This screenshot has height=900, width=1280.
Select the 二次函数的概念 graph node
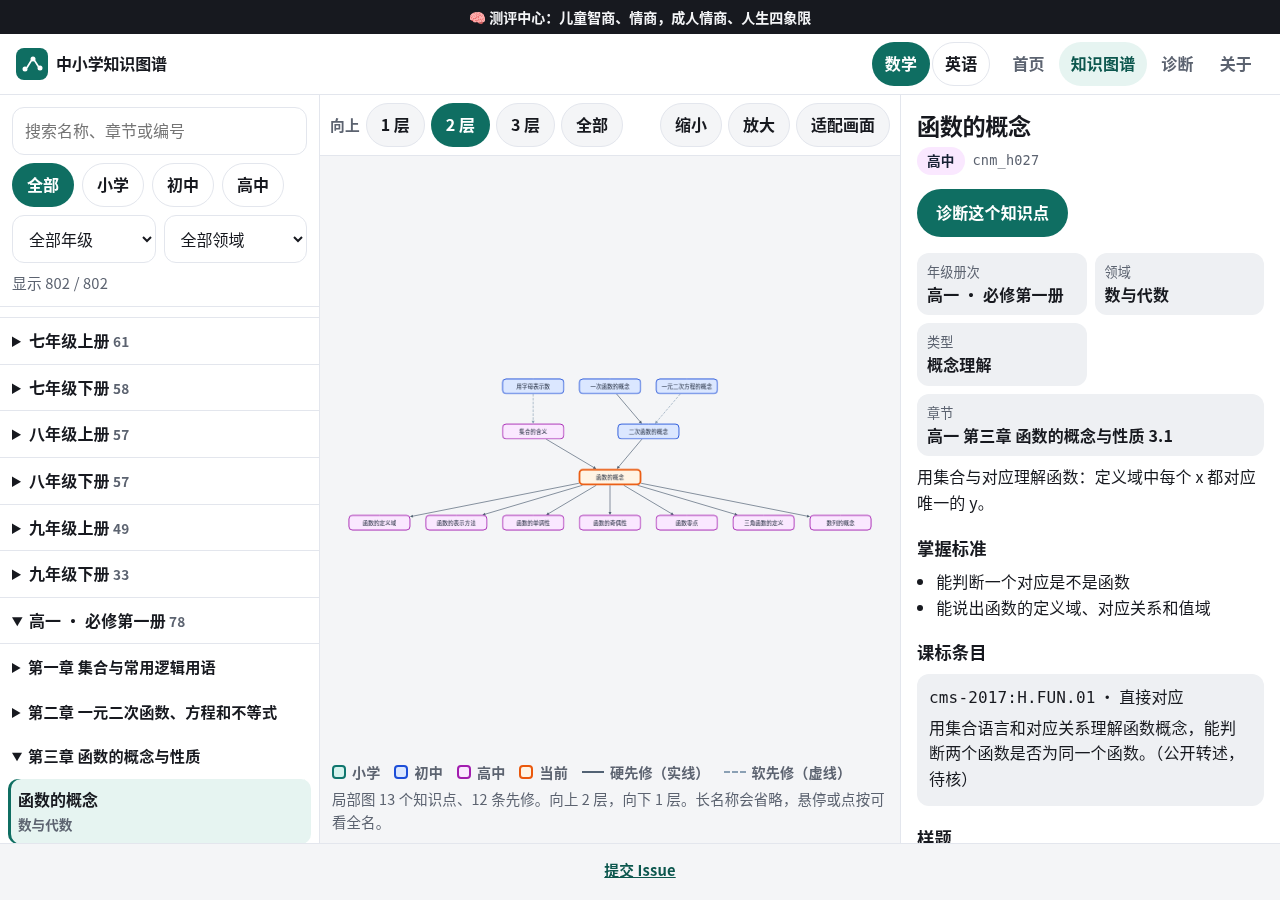click(x=648, y=431)
